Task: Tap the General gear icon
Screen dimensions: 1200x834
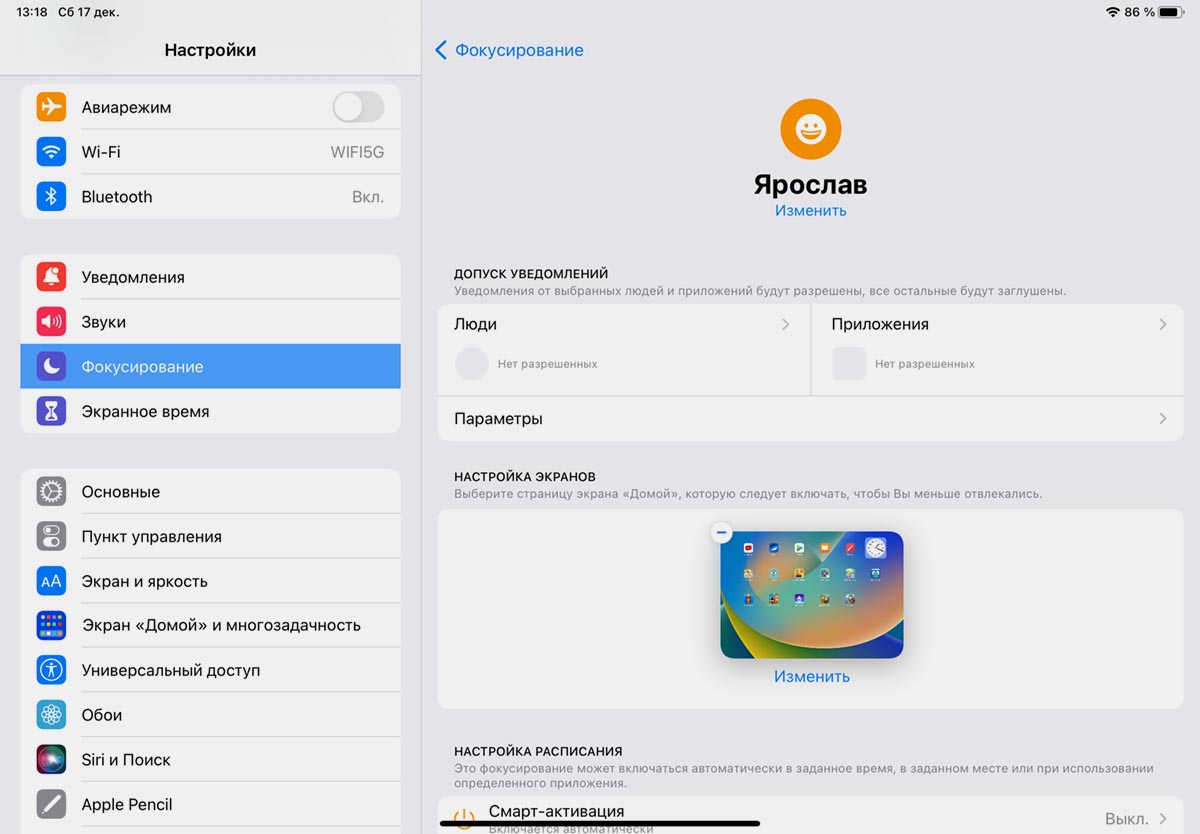Action: click(x=51, y=491)
